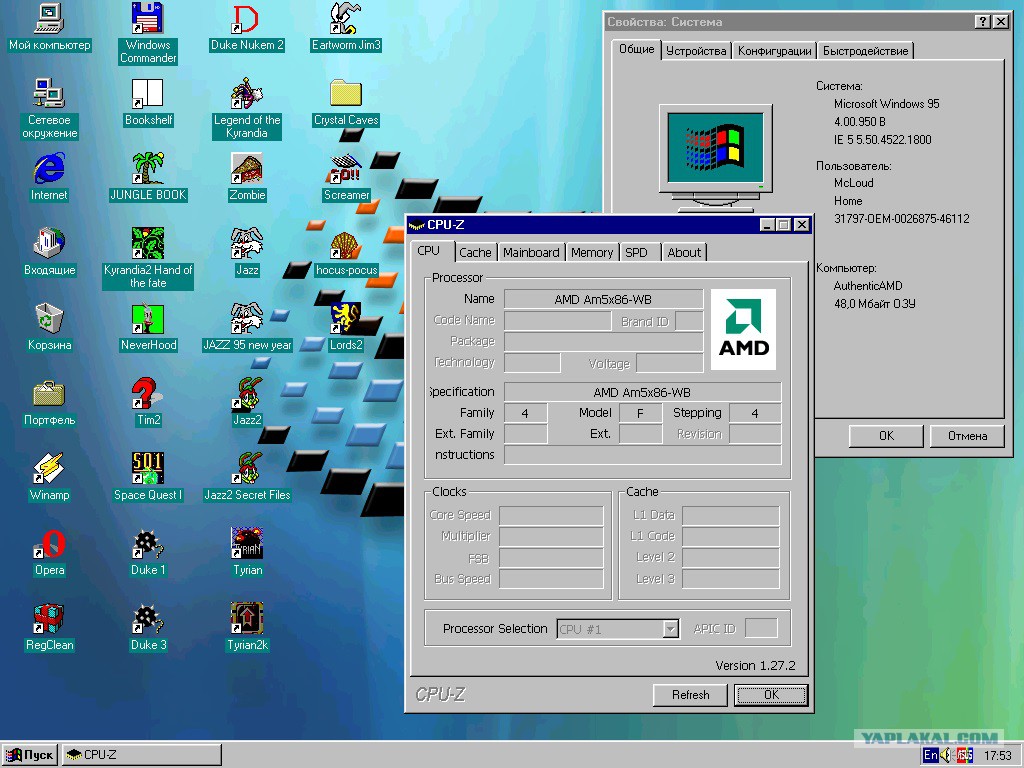1024x768 pixels.
Task: Click OK in the CPU-Z window
Action: pyautogui.click(x=771, y=695)
